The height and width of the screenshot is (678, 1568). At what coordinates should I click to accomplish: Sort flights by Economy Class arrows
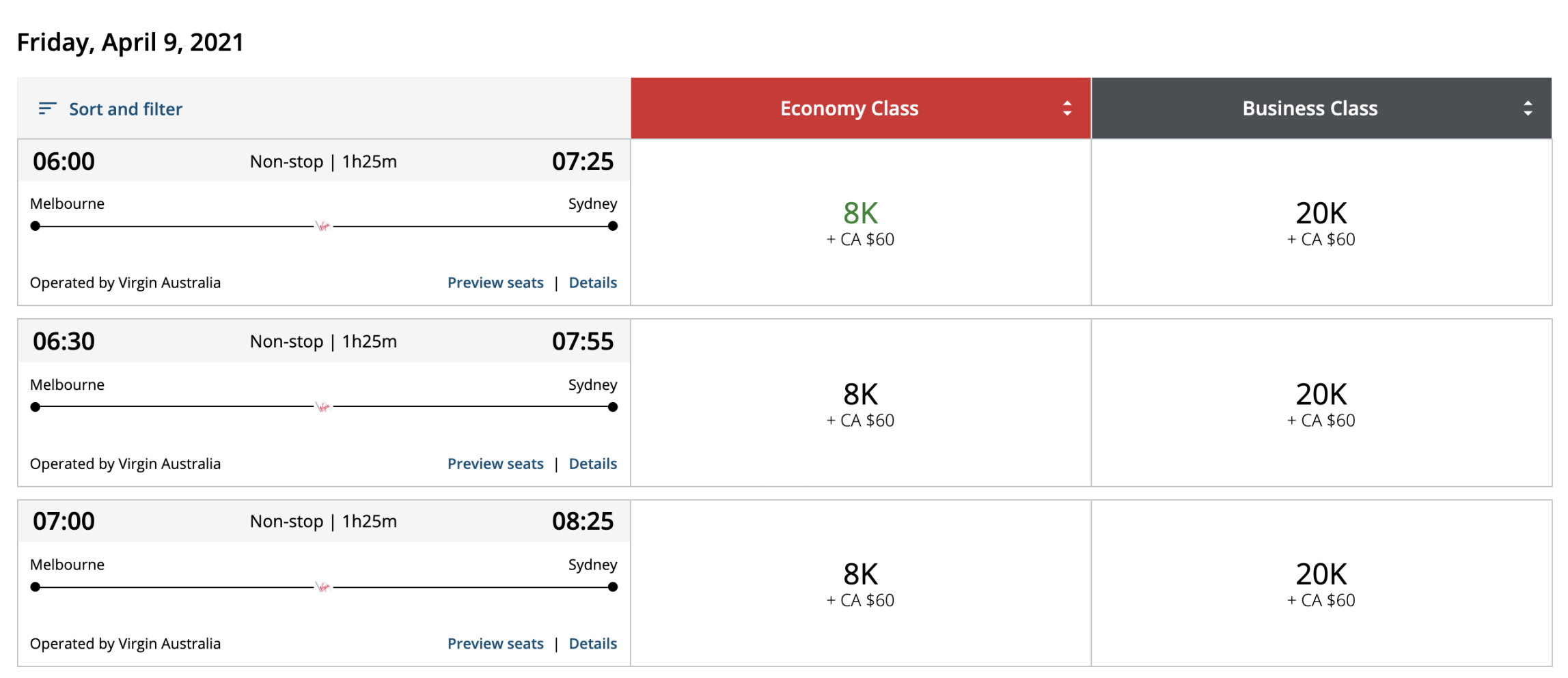coord(1067,109)
